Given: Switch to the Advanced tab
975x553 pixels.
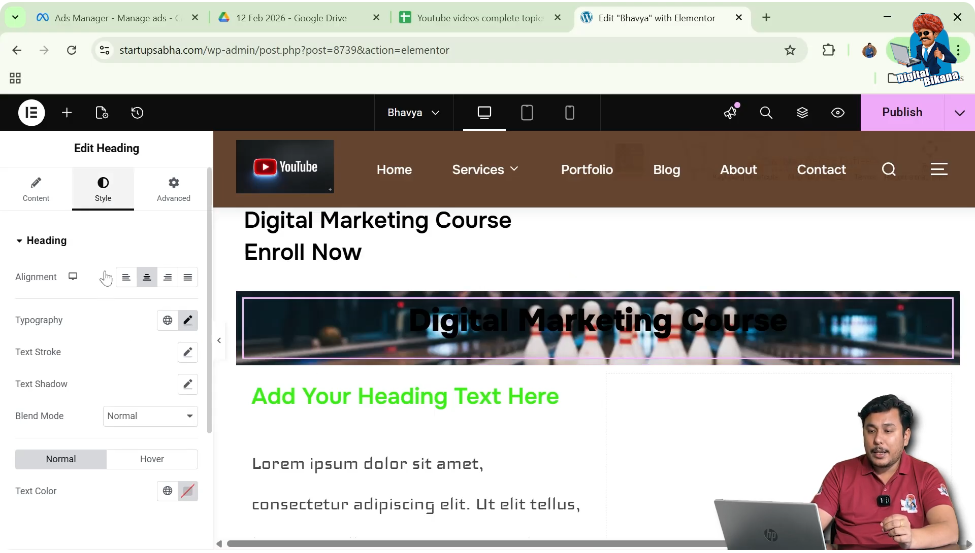Looking at the screenshot, I should (x=173, y=189).
